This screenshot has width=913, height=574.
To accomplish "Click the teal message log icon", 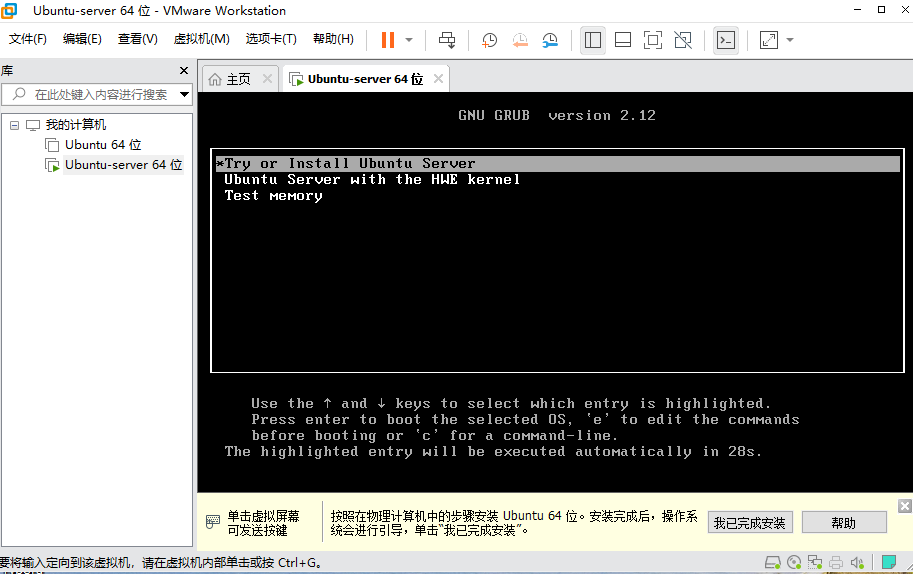I will (x=889, y=562).
